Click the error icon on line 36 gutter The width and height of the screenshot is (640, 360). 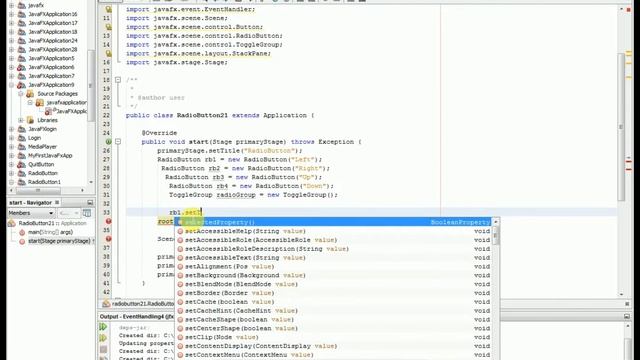[x=109, y=239]
